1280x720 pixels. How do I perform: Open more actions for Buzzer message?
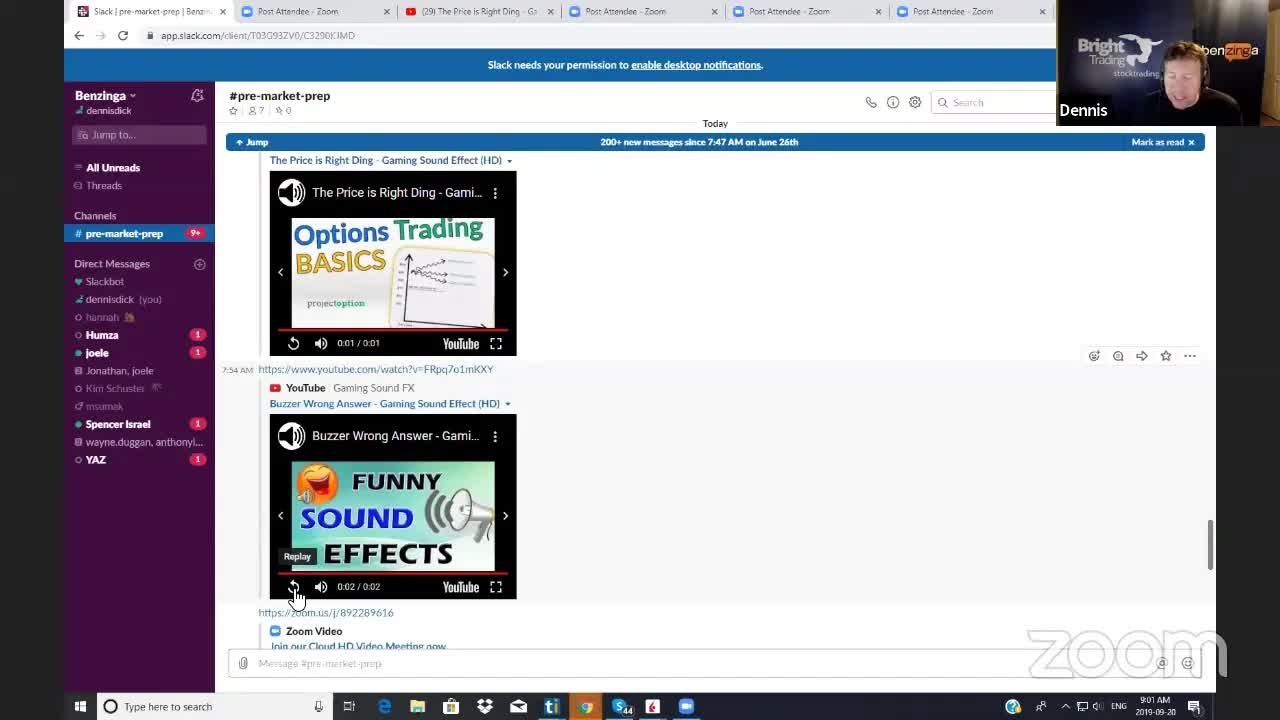click(1190, 356)
